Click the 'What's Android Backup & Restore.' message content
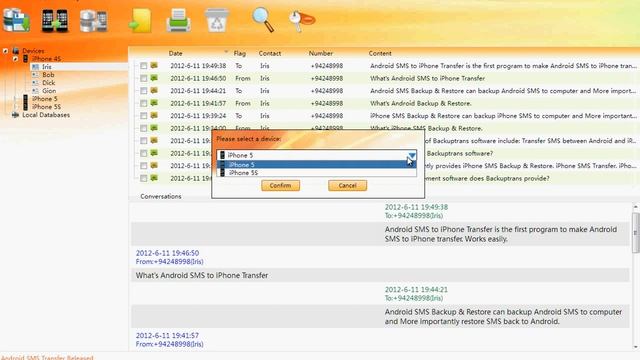Screen dimensions: 640x360 [421, 103]
